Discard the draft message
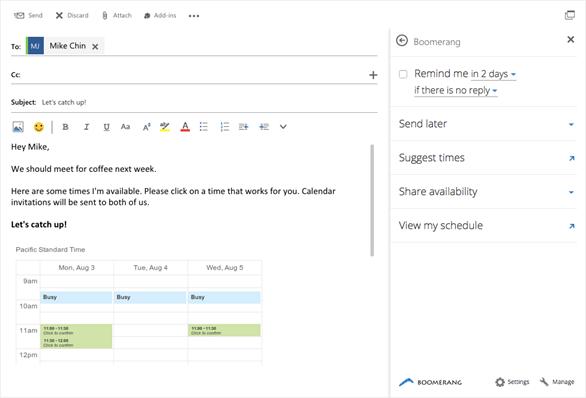The height and width of the screenshot is (398, 586). coord(72,15)
